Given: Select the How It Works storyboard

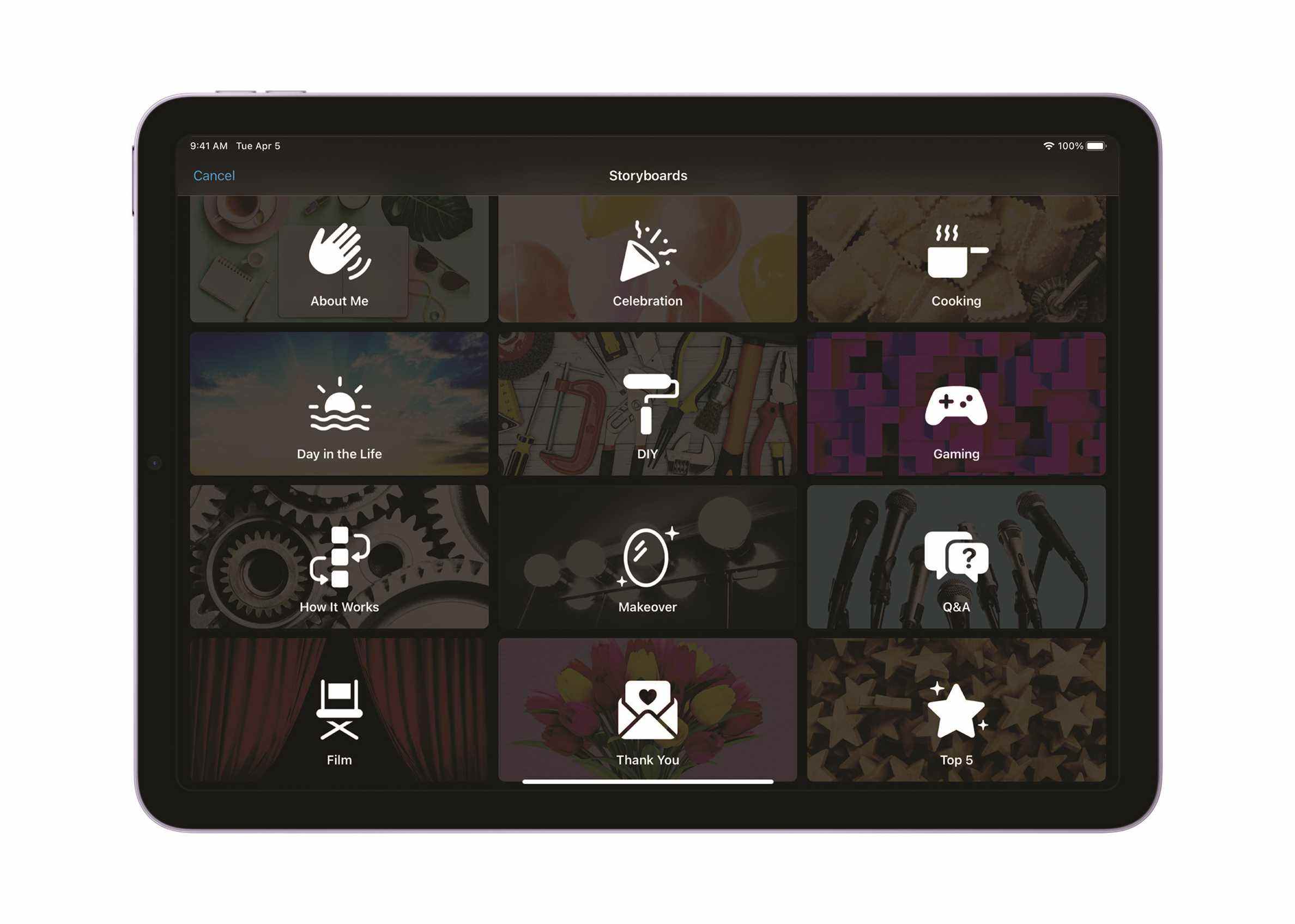Looking at the screenshot, I should [339, 557].
